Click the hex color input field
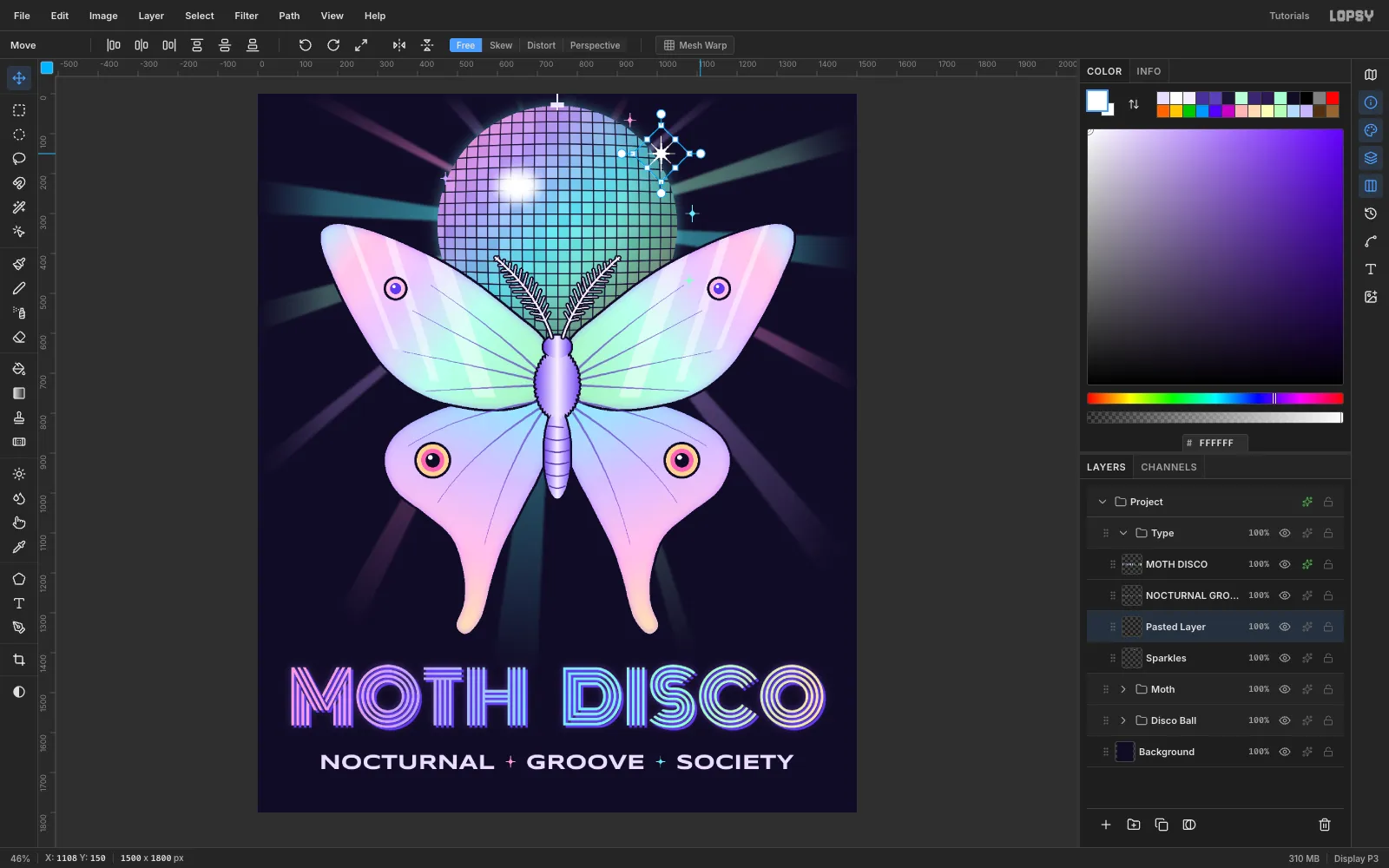The width and height of the screenshot is (1389, 868). coord(1215,443)
